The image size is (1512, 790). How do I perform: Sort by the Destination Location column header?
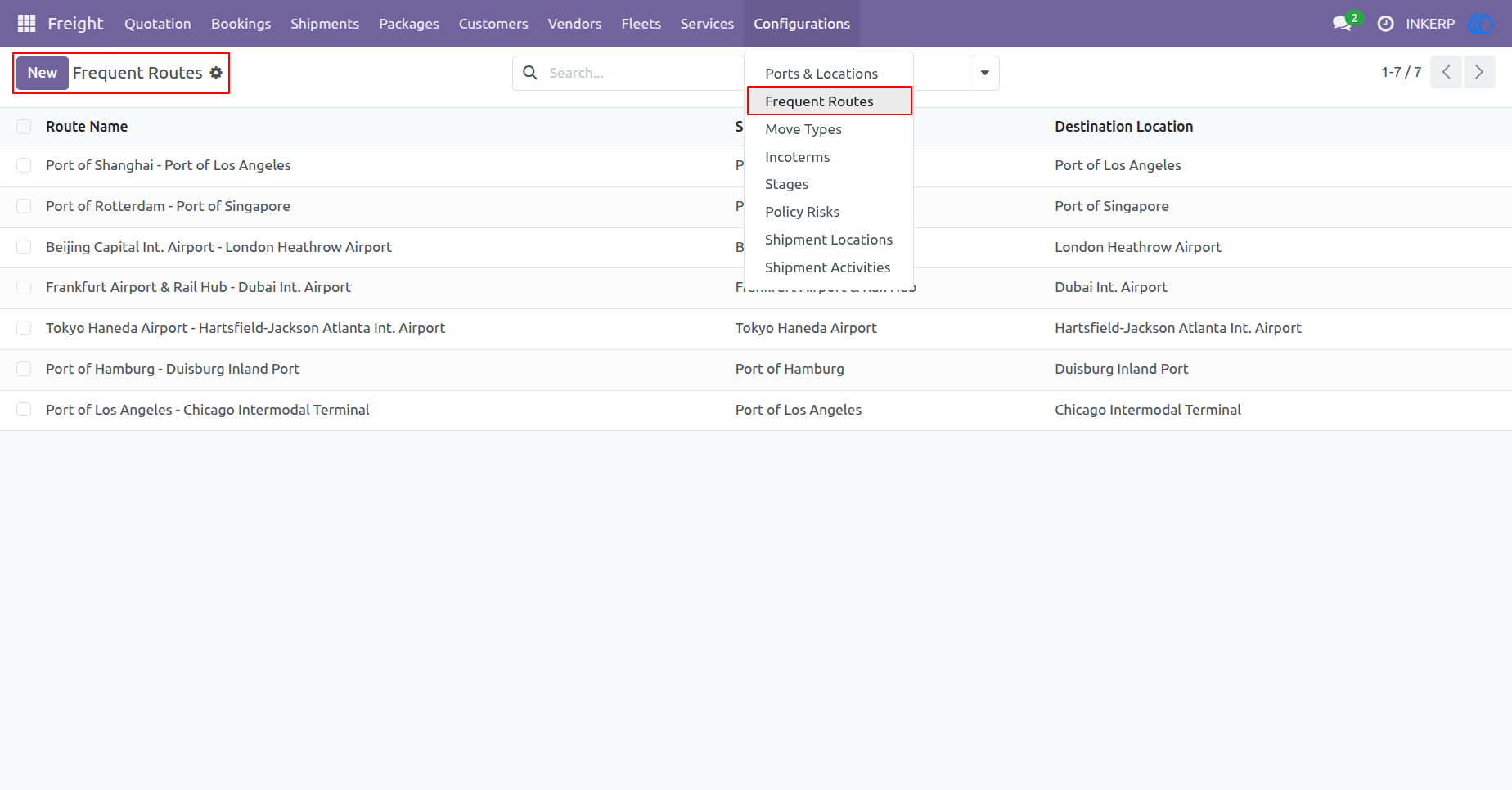tap(1123, 127)
